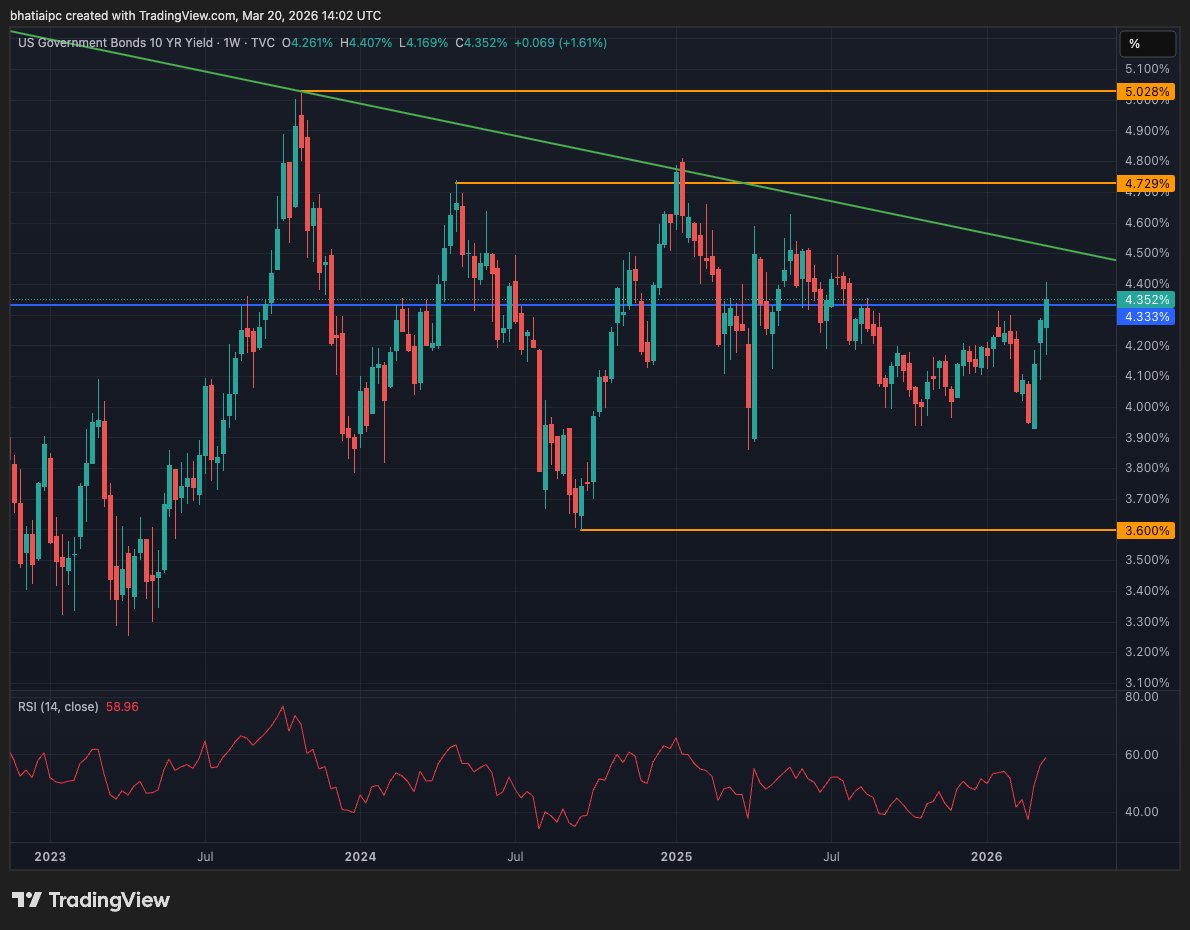Viewport: 1190px width, 930px height.
Task: Click the 4.000% price axis label
Action: 1147,407
